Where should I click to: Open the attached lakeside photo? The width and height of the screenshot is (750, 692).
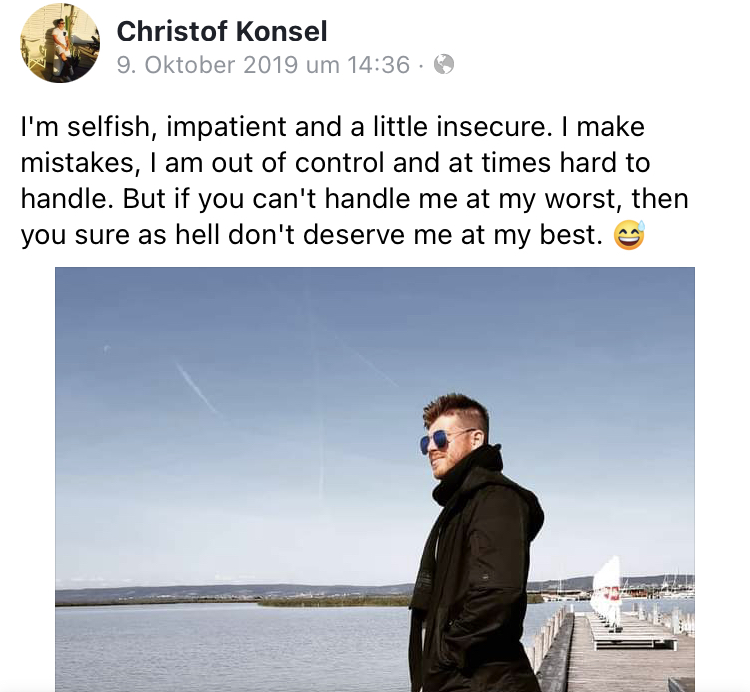tap(375, 479)
